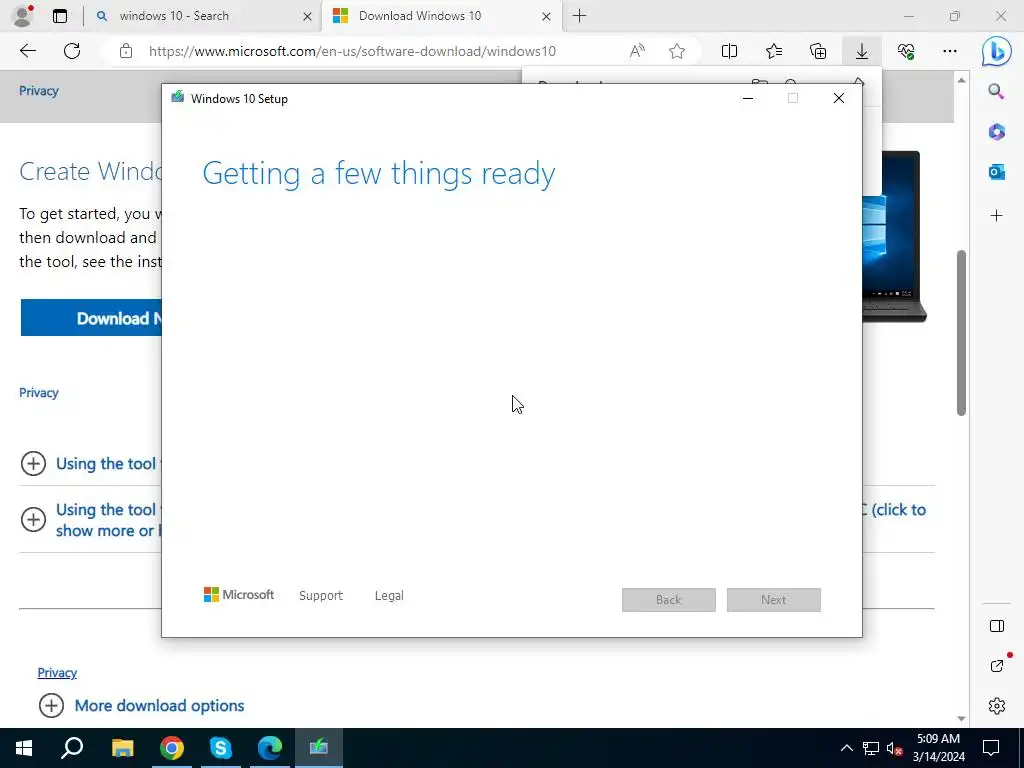View site information via the lock icon
Viewport: 1024px width, 768px height.
pyautogui.click(x=126, y=51)
